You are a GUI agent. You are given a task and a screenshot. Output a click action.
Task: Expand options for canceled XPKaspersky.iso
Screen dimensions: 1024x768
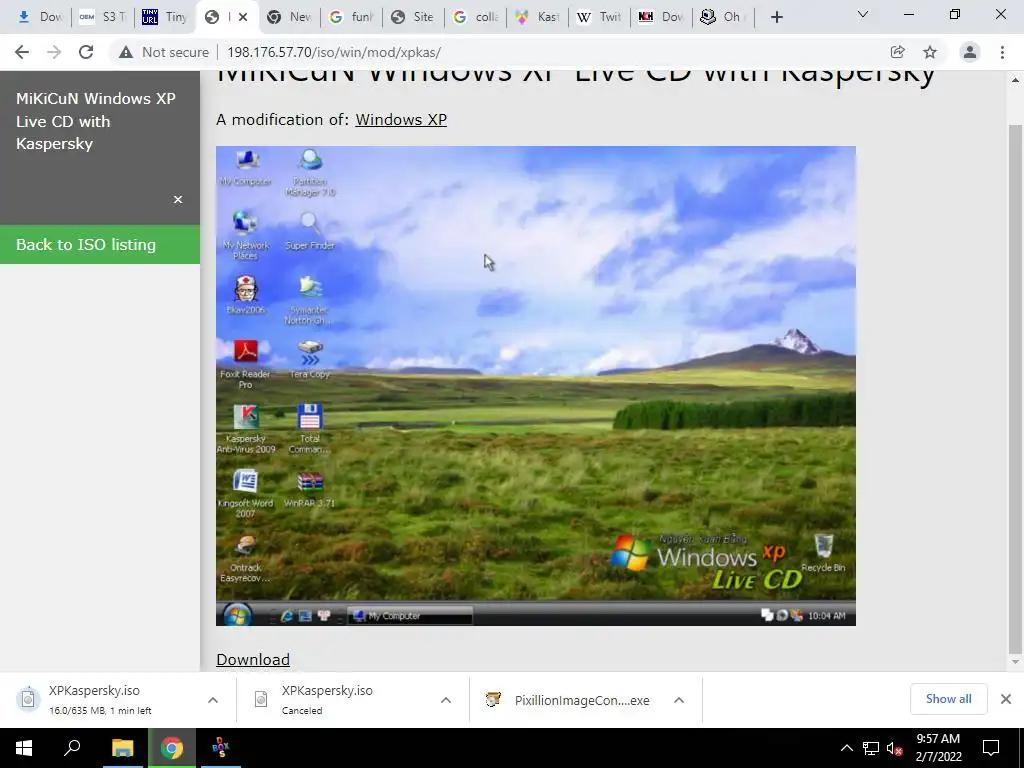point(446,699)
